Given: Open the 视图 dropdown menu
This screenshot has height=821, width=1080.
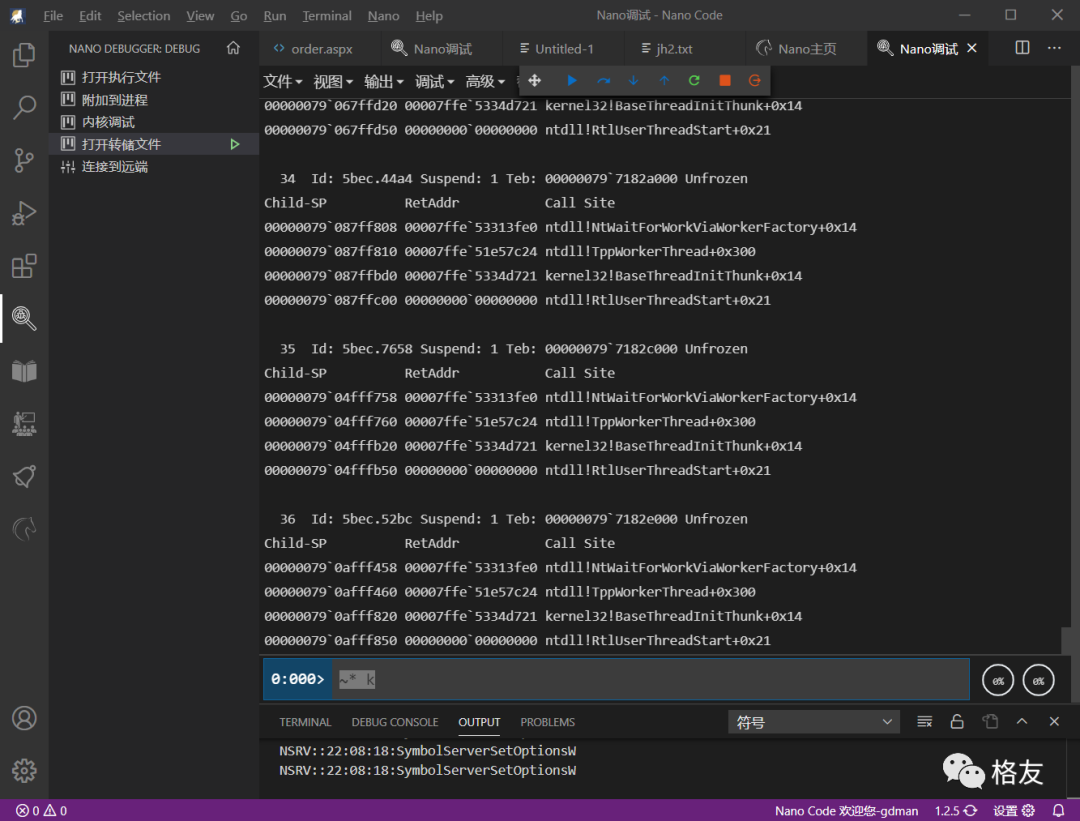Looking at the screenshot, I should pyautogui.click(x=333, y=81).
